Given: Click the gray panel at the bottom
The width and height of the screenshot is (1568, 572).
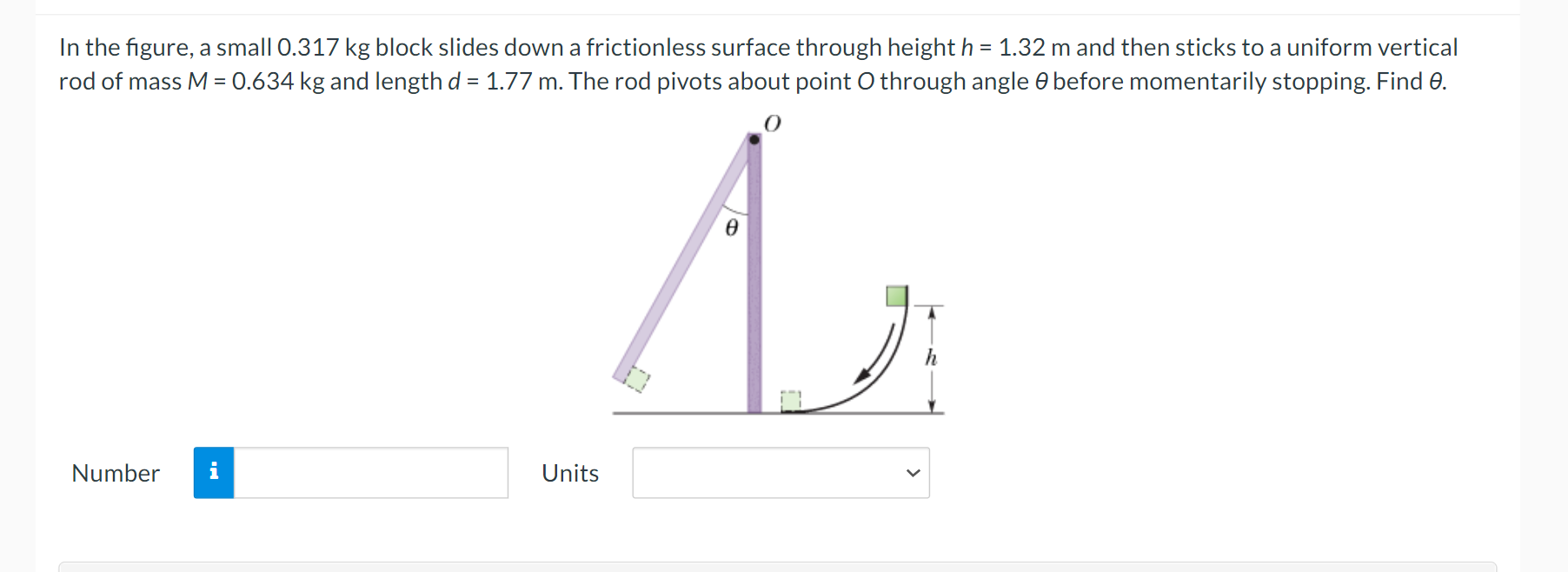Looking at the screenshot, I should point(782,567).
